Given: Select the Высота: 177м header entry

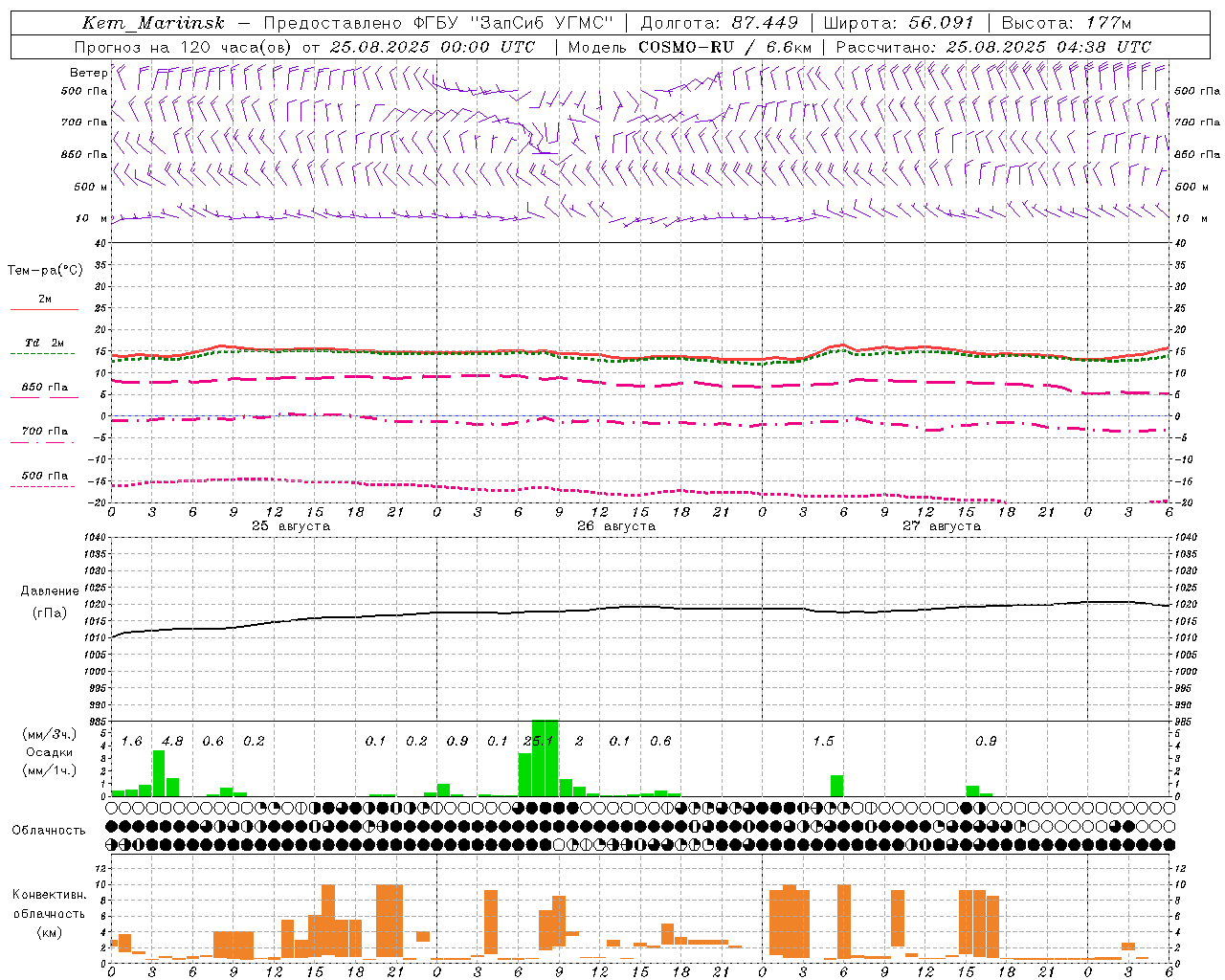Looking at the screenshot, I should pyautogui.click(x=1066, y=23).
